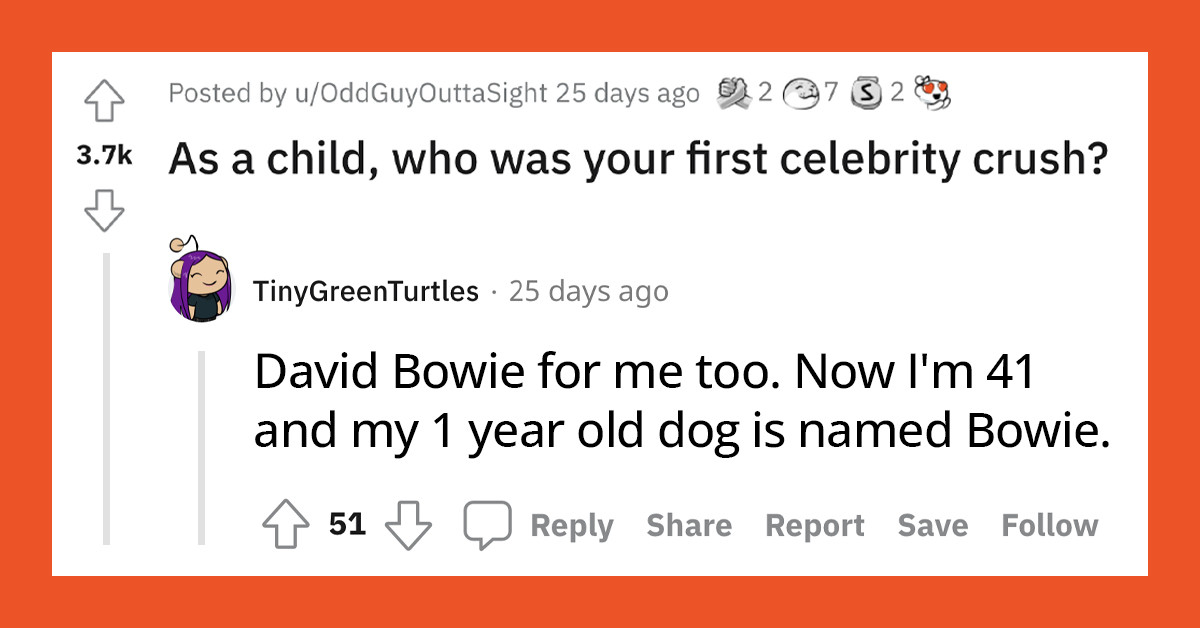Image resolution: width=1200 pixels, height=628 pixels.
Task: Follow TinyGreenTurtles via the Follow link
Action: pos(1050,524)
